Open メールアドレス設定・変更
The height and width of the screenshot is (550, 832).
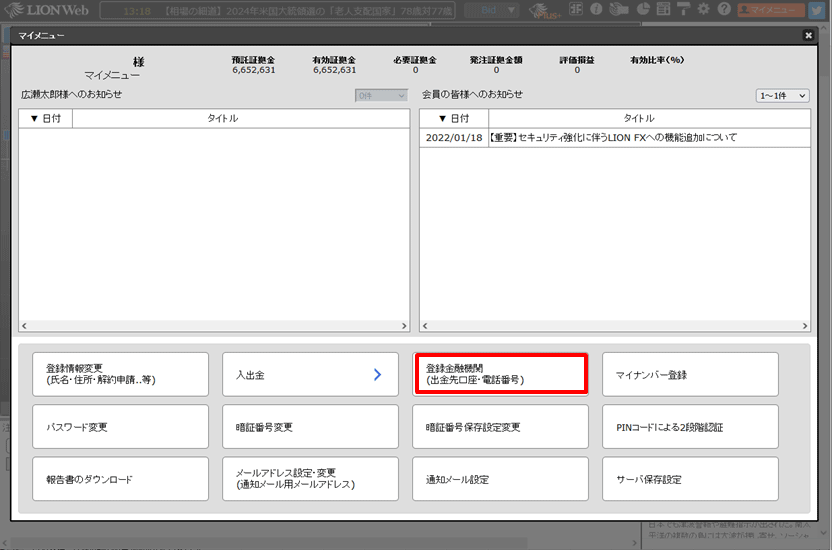click(310, 478)
